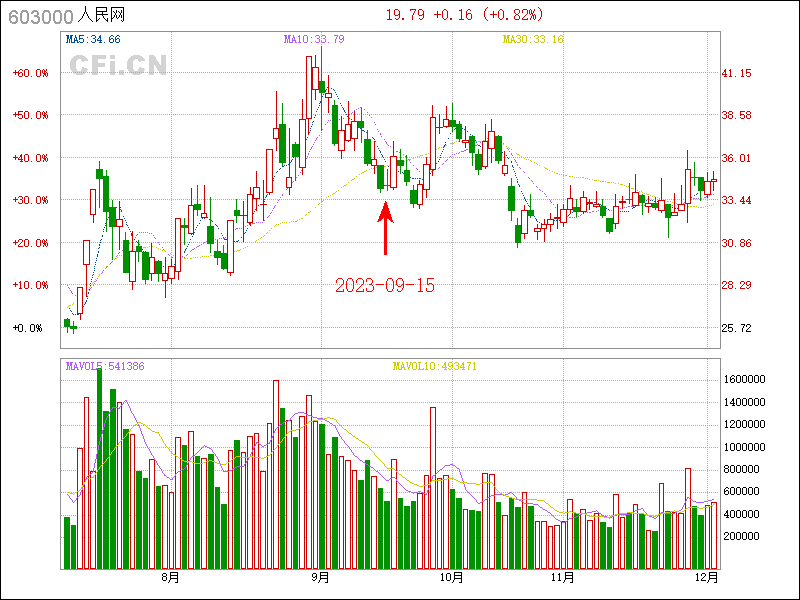The height and width of the screenshot is (600, 800).
Task: Click the 12月 month label
Action: click(x=707, y=578)
